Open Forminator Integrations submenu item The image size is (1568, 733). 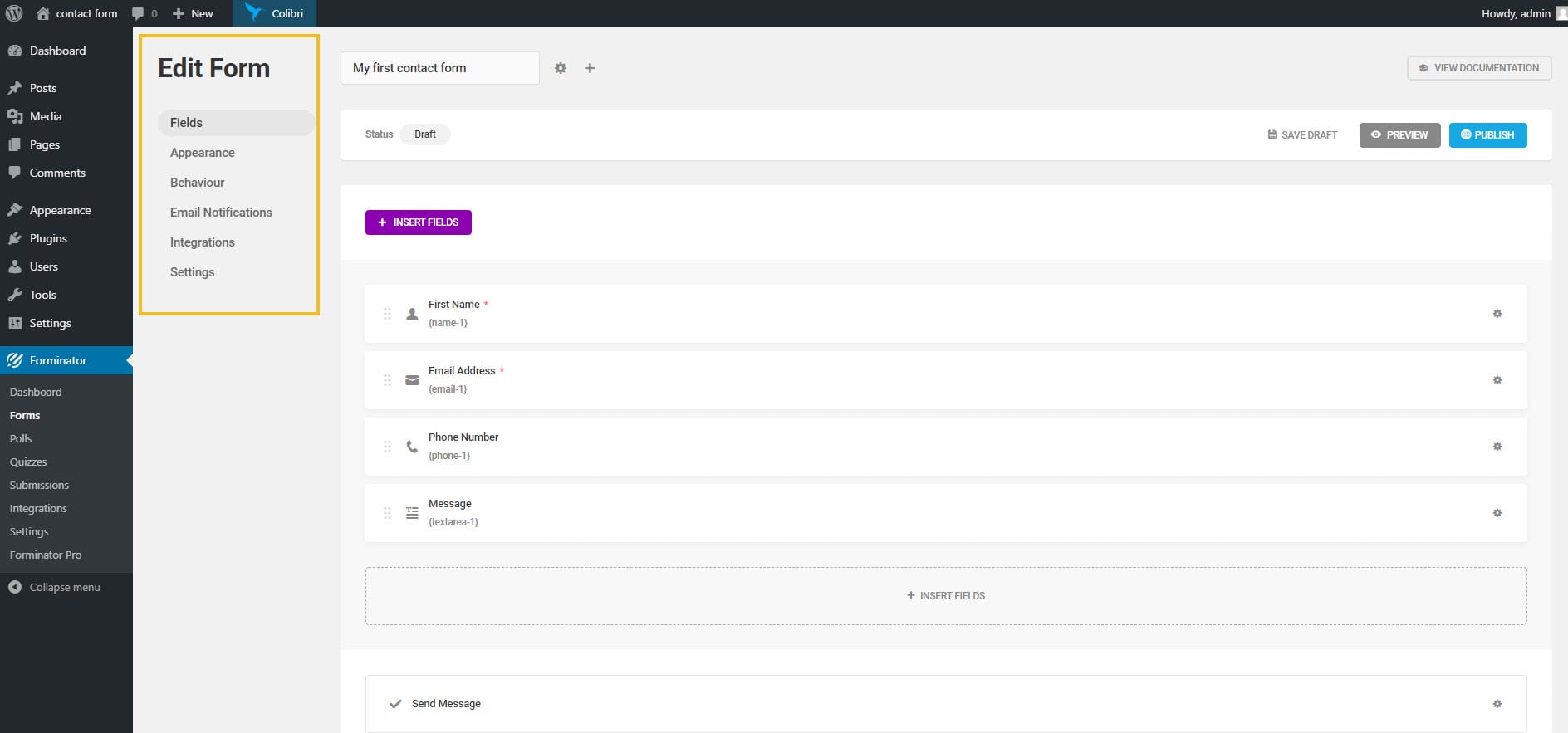38,508
